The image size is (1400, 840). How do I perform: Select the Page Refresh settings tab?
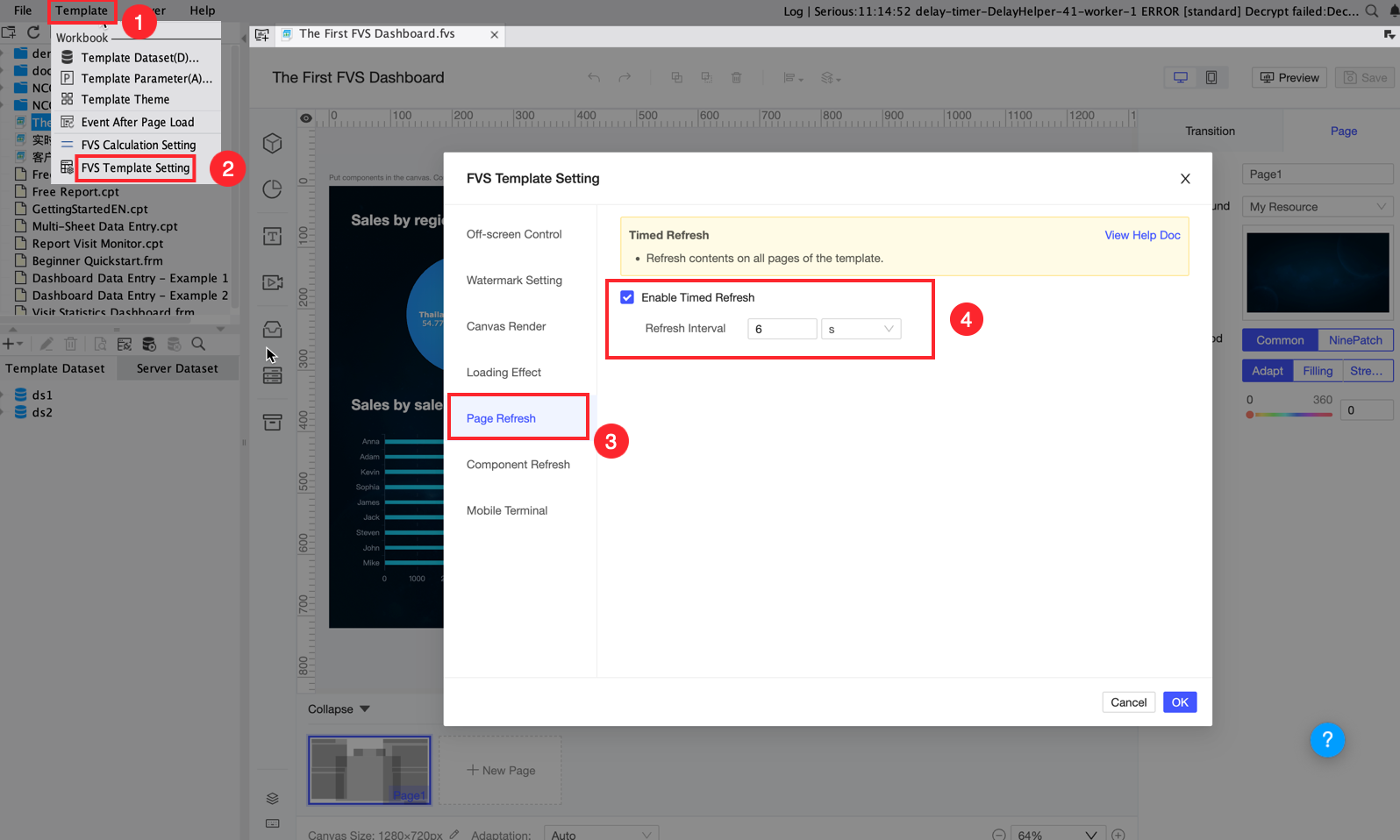[x=518, y=418]
